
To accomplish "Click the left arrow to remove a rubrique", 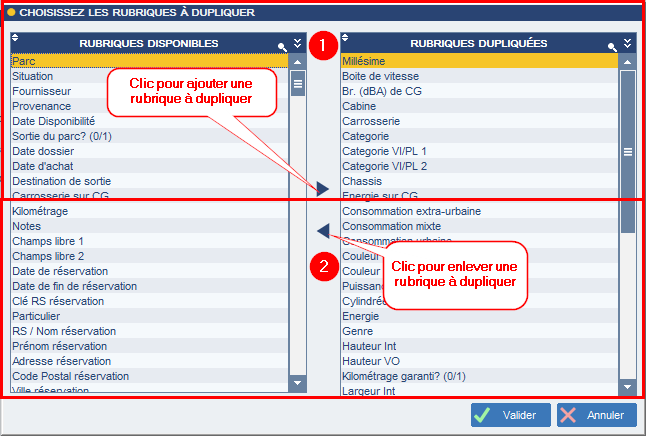I will tap(323, 231).
